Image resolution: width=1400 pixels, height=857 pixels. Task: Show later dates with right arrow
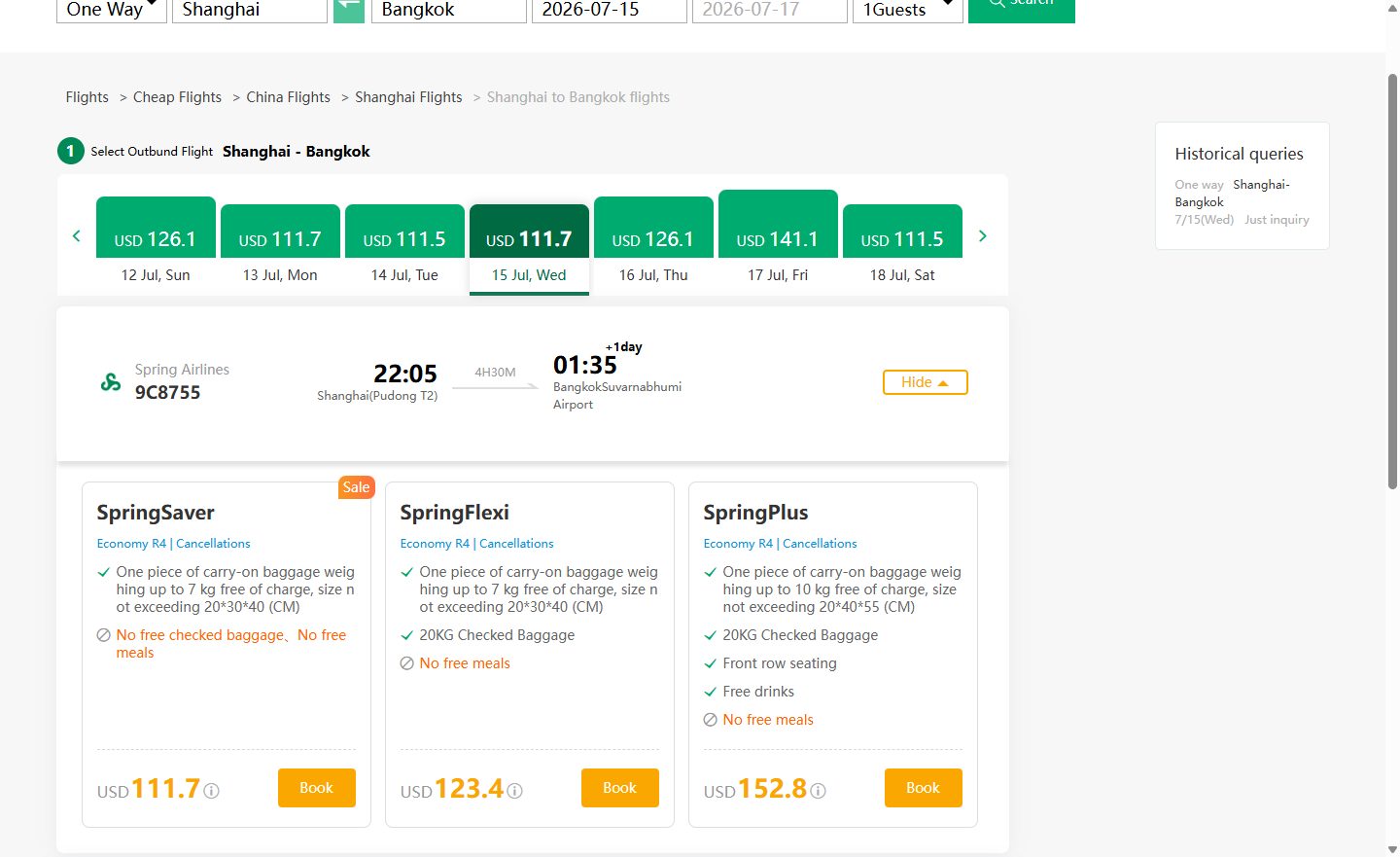click(982, 235)
